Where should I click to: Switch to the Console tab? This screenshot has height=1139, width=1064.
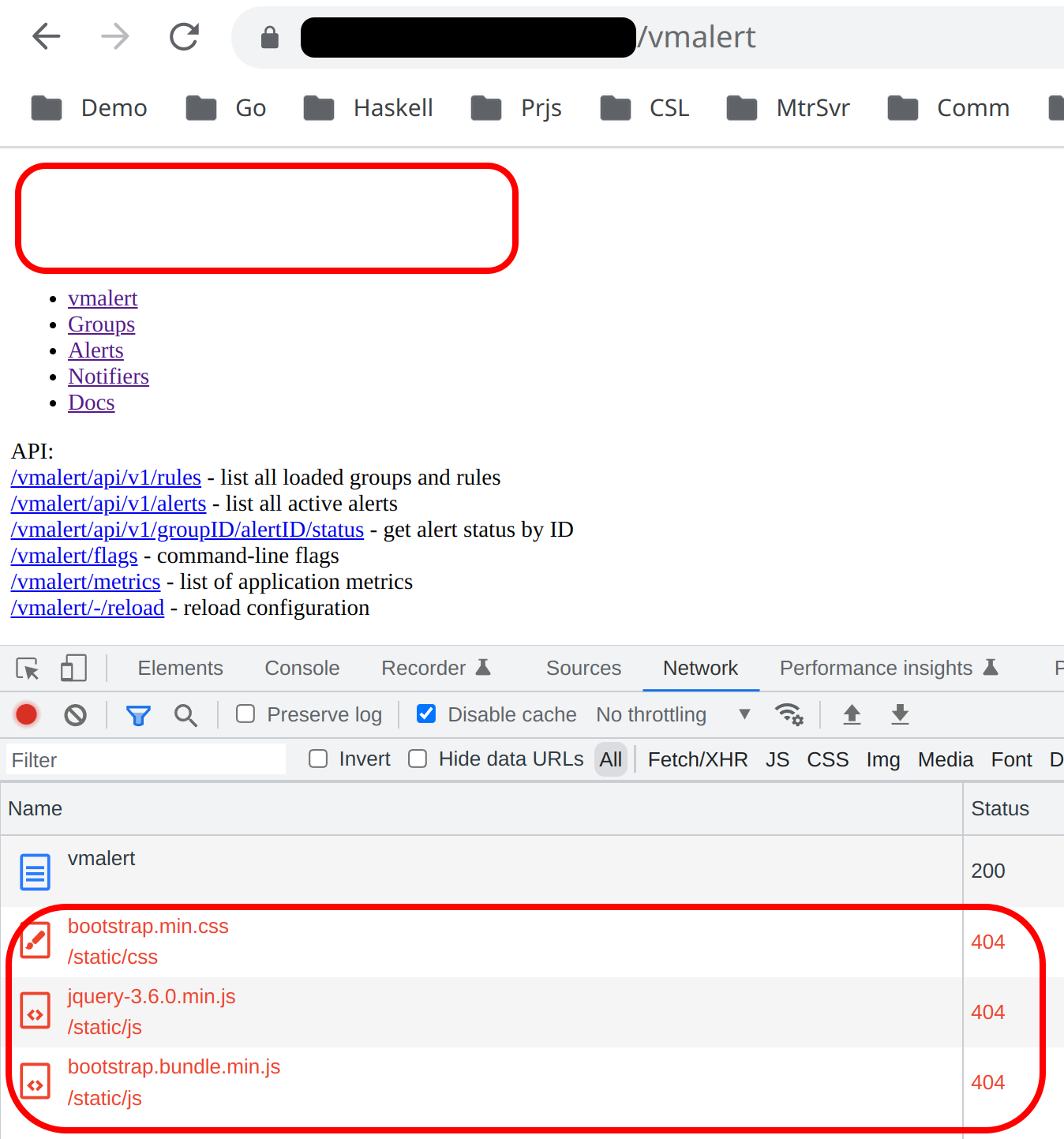pos(302,668)
